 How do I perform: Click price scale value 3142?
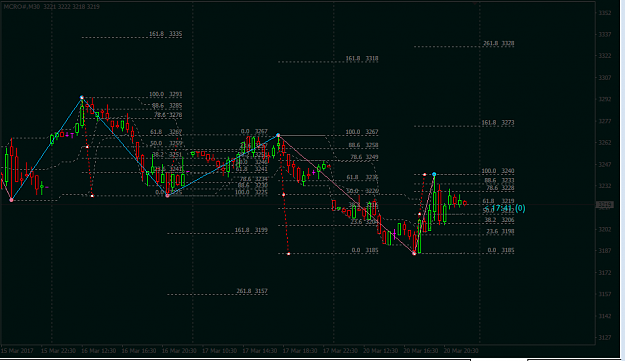pos(605,316)
